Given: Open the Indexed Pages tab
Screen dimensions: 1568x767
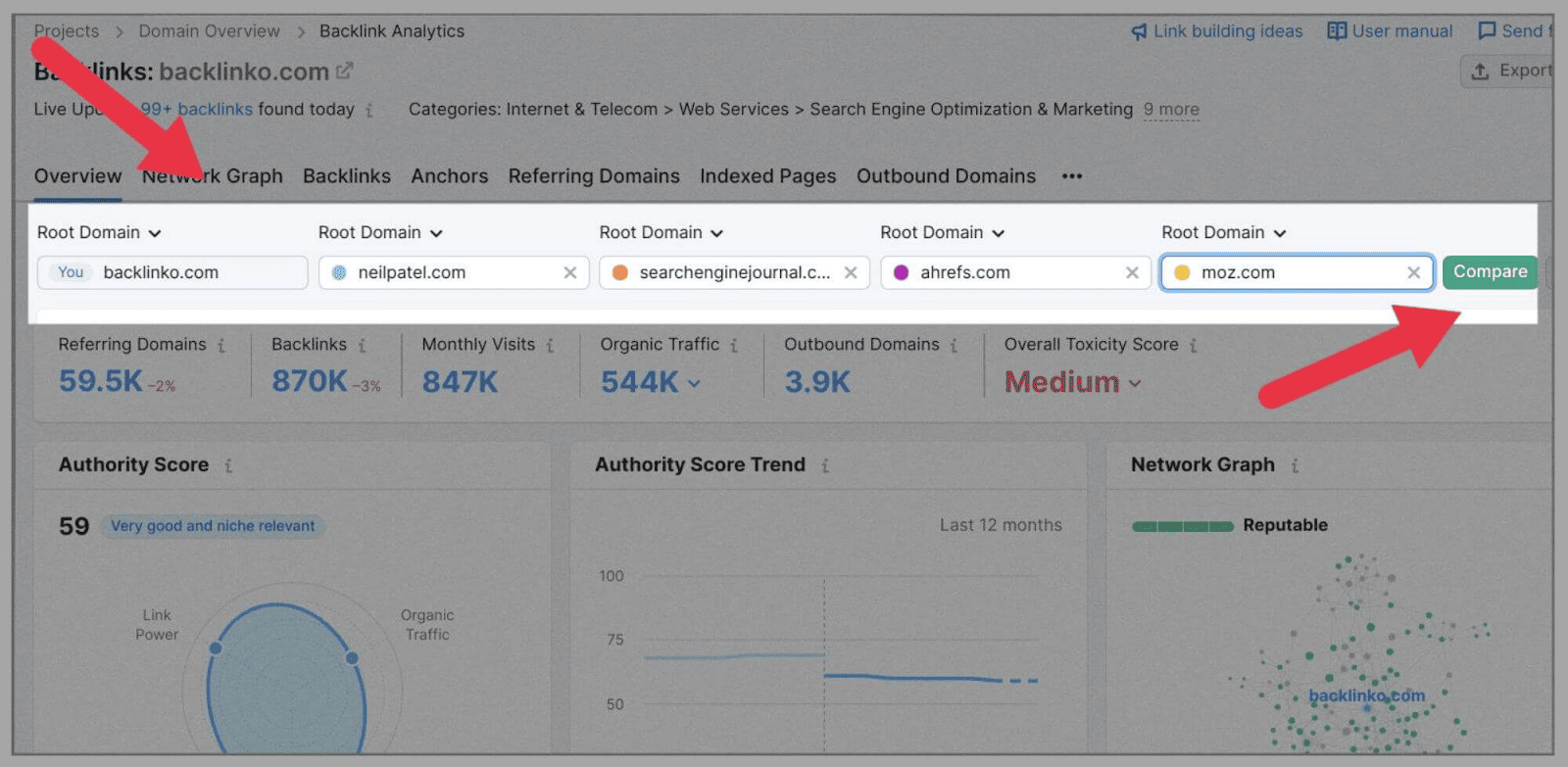Looking at the screenshot, I should coord(768,176).
